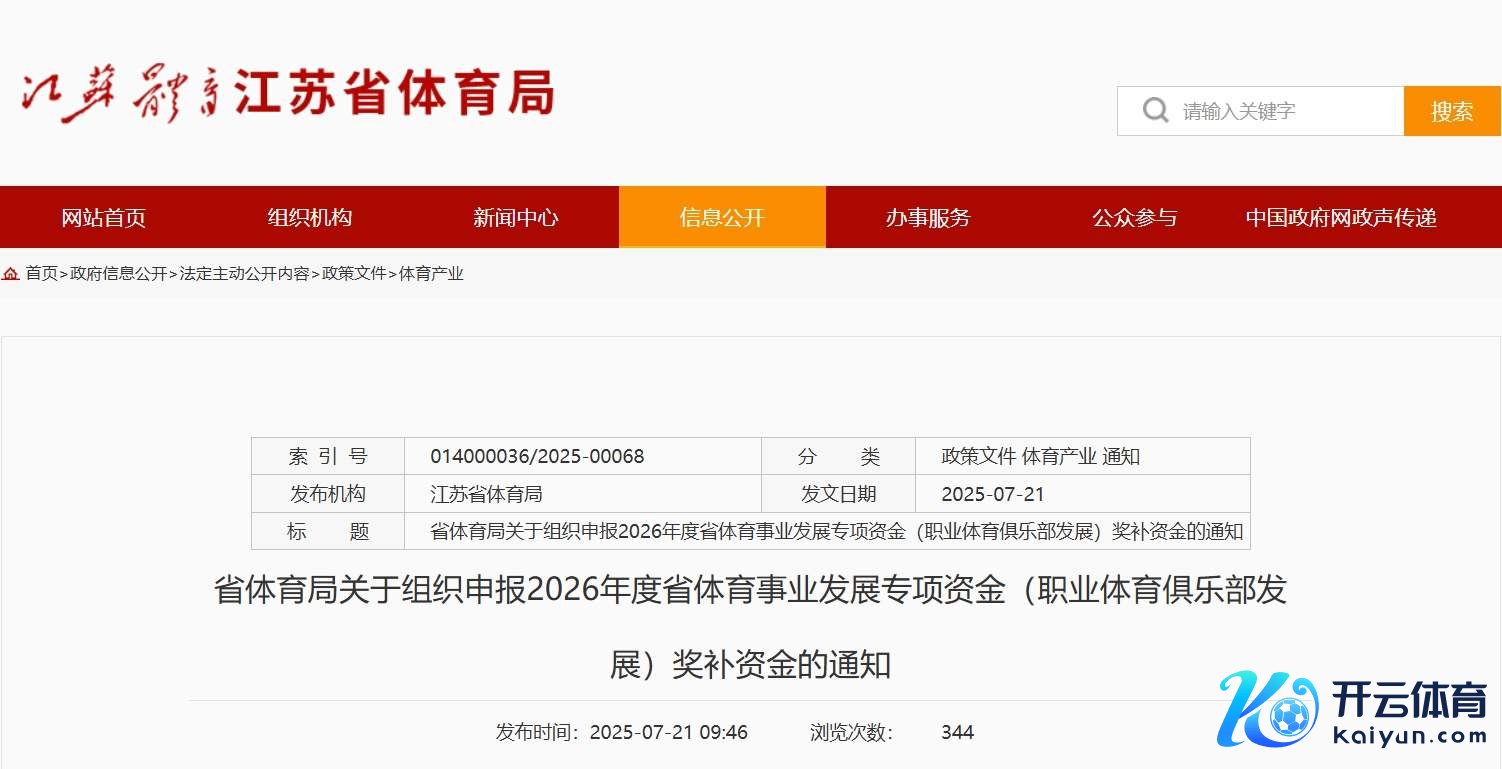1502x769 pixels.
Task: Open 中国政府网政声传递 navigation link
Action: coord(1340,218)
